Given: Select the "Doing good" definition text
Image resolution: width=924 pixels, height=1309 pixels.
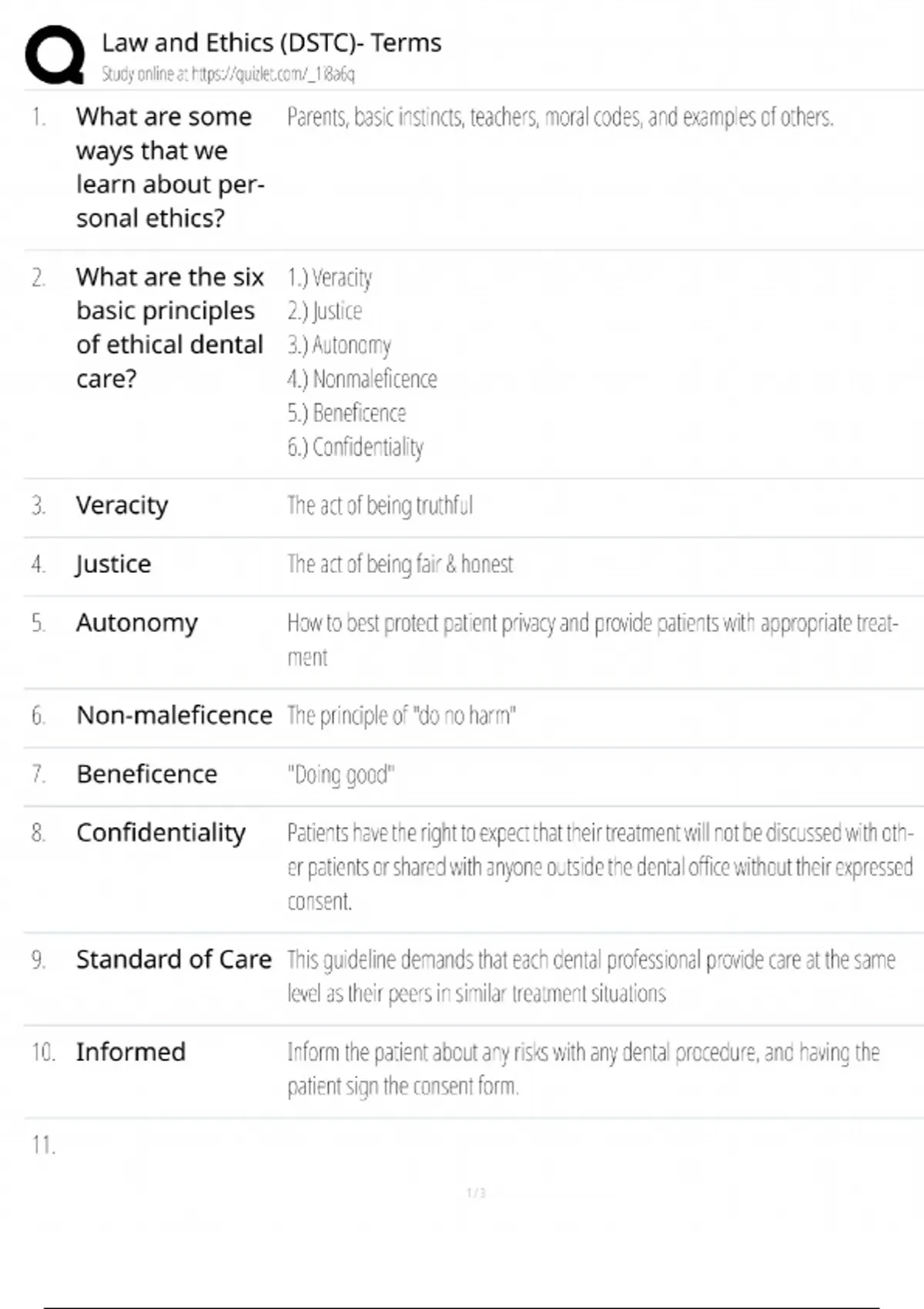Looking at the screenshot, I should point(340,775).
